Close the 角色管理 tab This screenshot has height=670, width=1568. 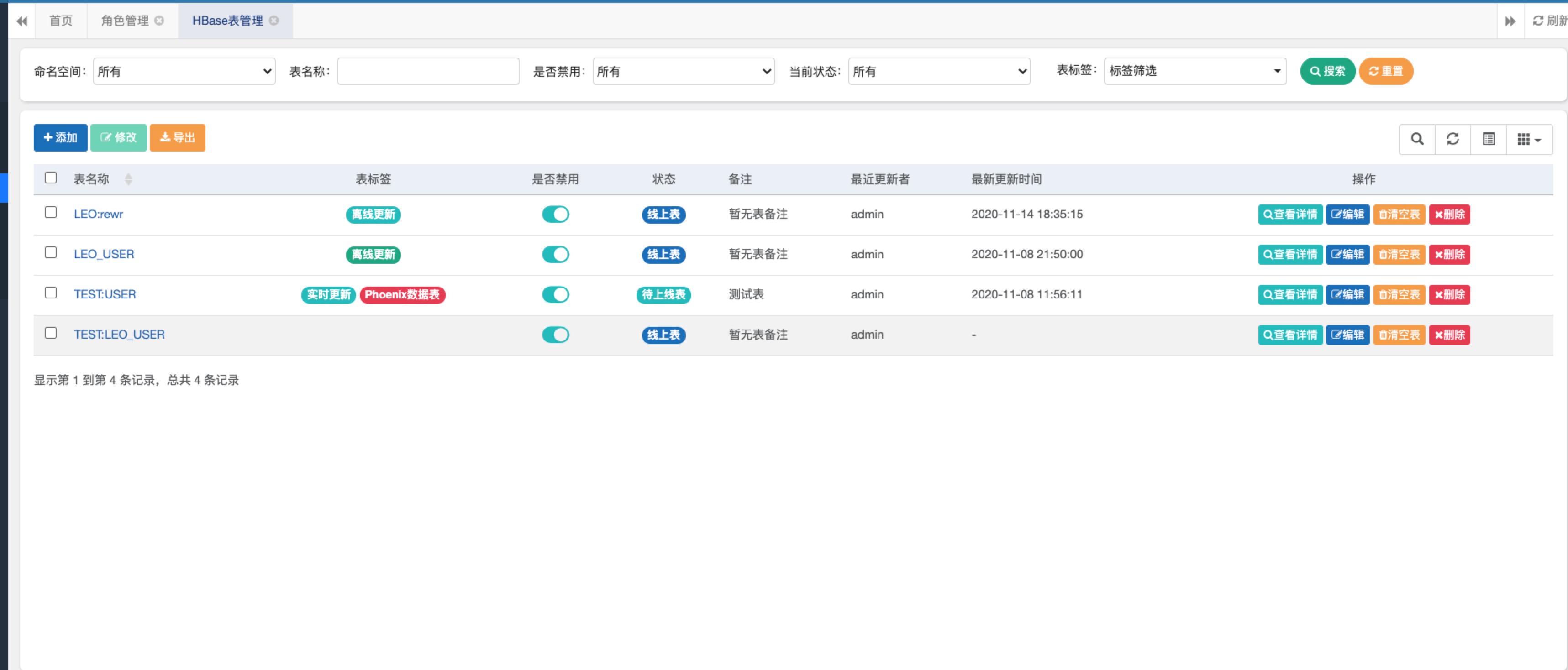159,21
